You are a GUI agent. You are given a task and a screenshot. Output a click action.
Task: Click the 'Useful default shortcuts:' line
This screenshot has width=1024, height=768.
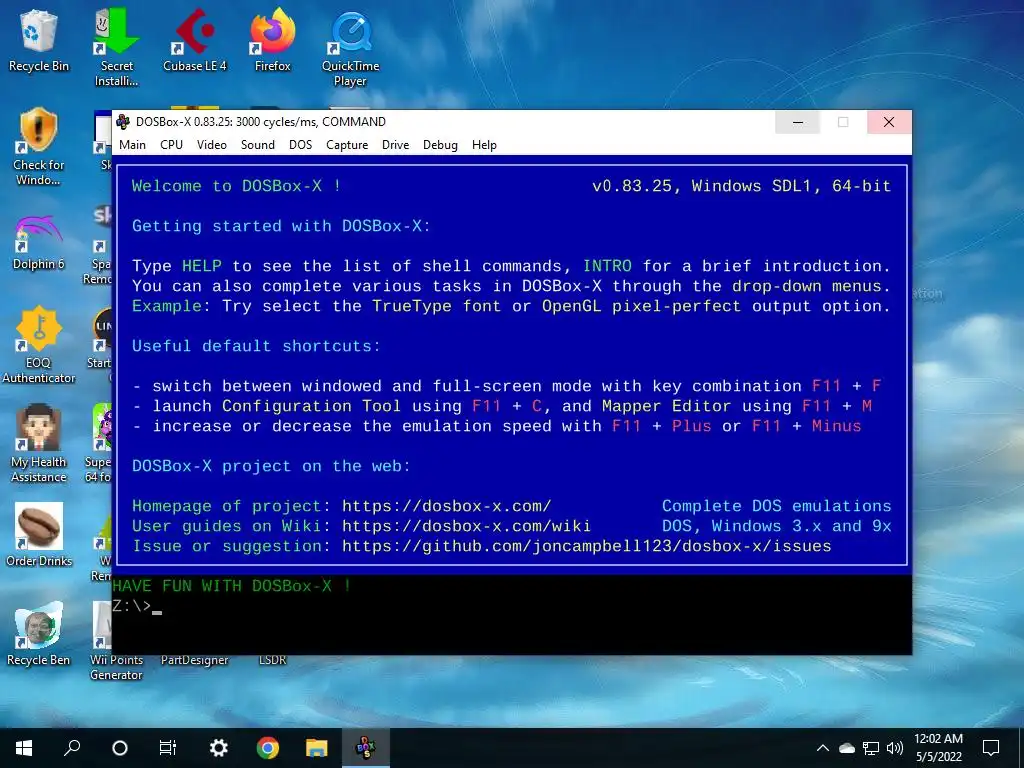(256, 346)
